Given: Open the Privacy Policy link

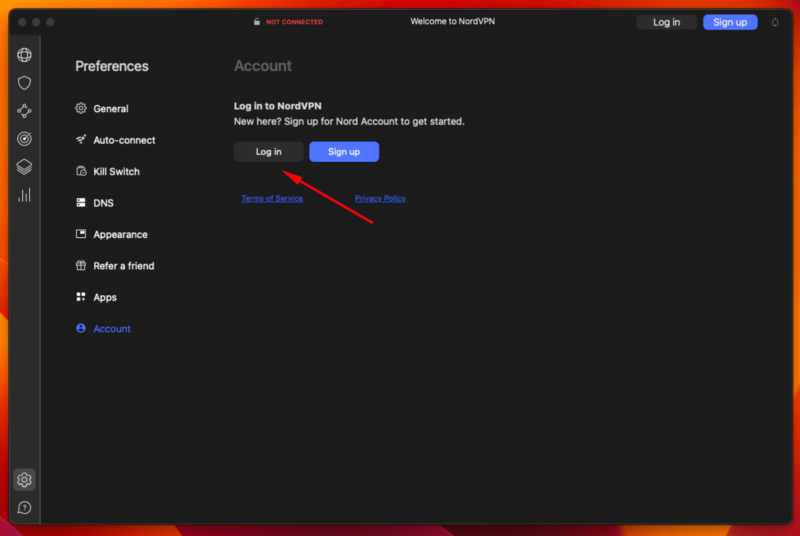Looking at the screenshot, I should (x=380, y=198).
